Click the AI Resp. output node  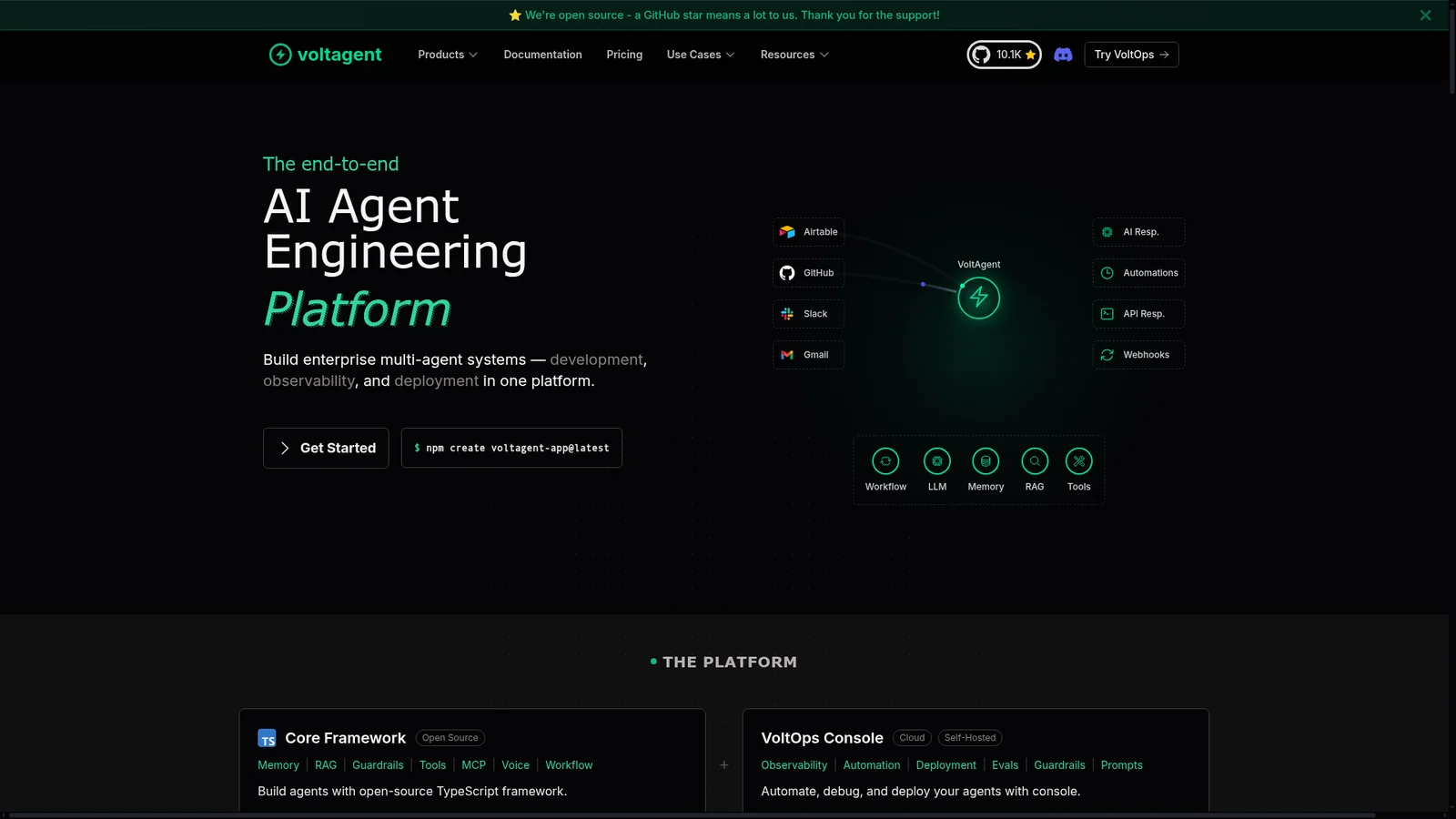[1138, 232]
